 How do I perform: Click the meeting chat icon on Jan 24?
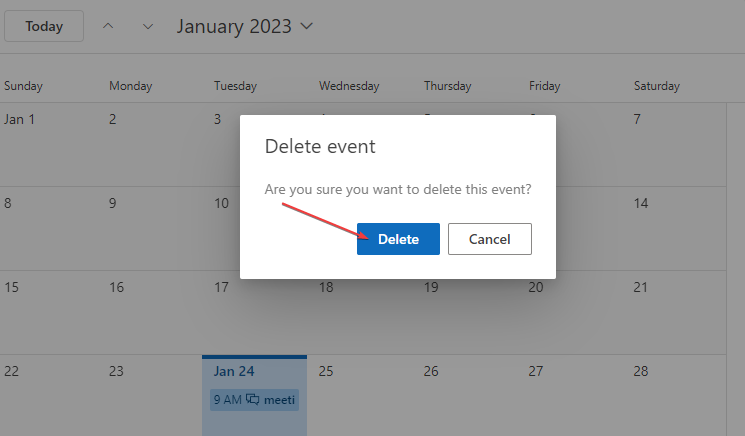pos(252,399)
